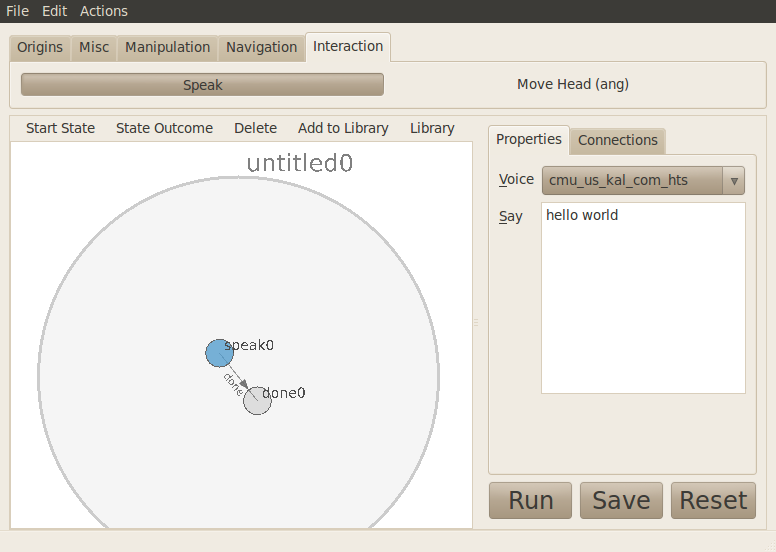This screenshot has width=776, height=552.
Task: Delete the selected state
Action: 255,128
